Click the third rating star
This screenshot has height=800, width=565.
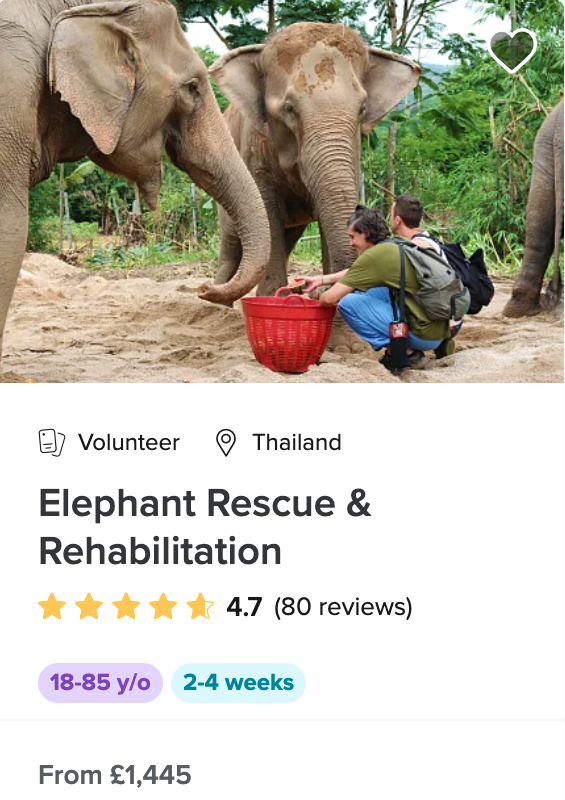pyautogui.click(x=126, y=606)
